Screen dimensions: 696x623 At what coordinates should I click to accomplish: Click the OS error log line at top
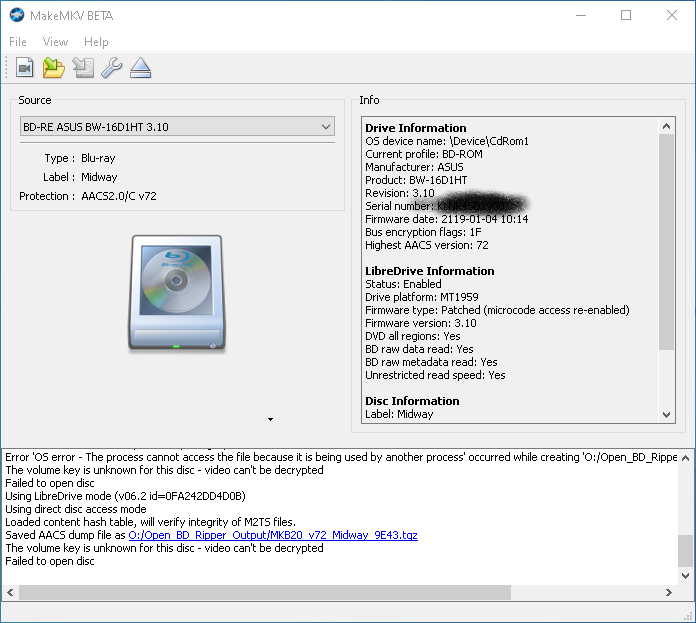[341, 457]
